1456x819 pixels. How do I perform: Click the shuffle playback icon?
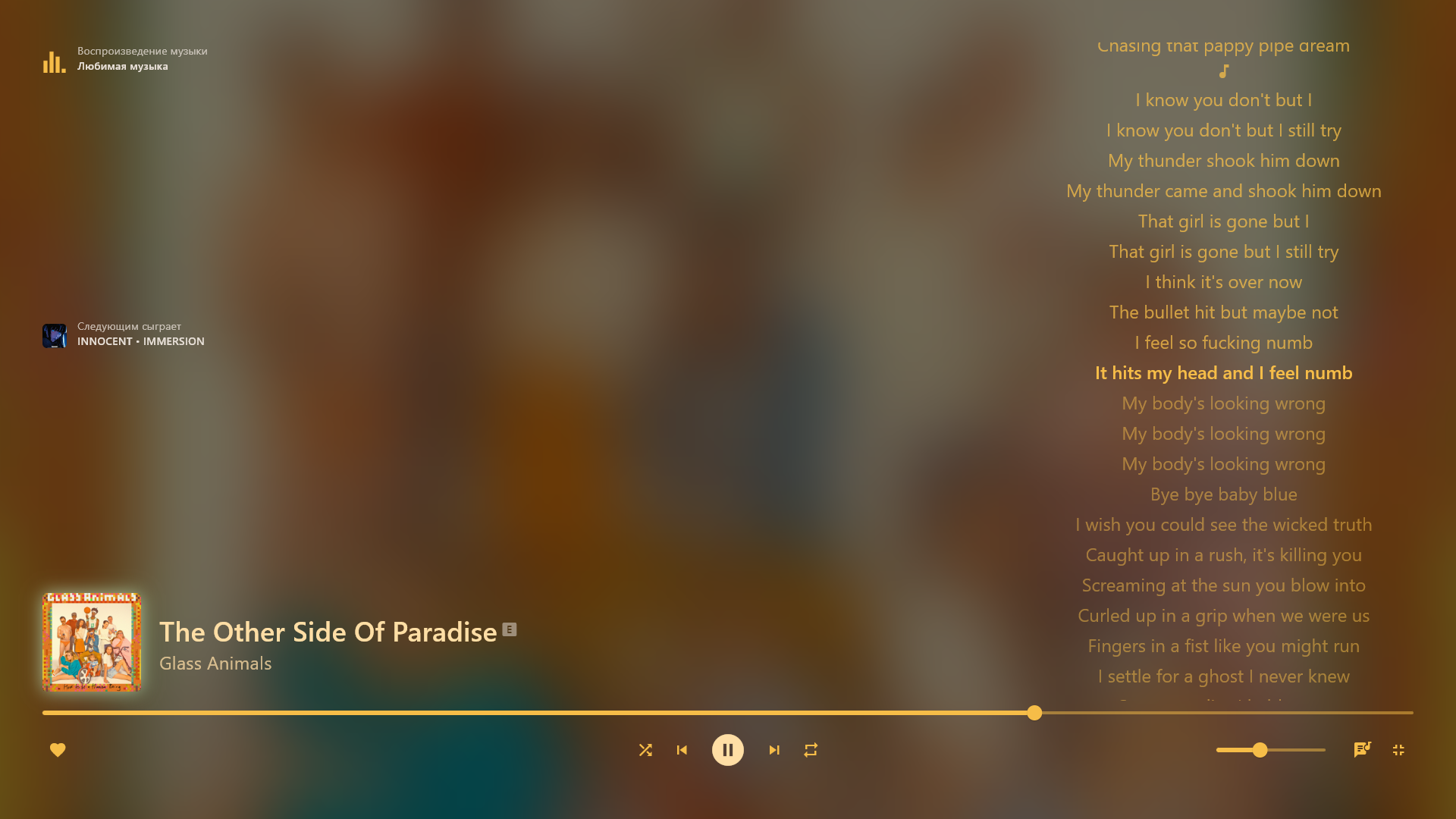(x=645, y=750)
